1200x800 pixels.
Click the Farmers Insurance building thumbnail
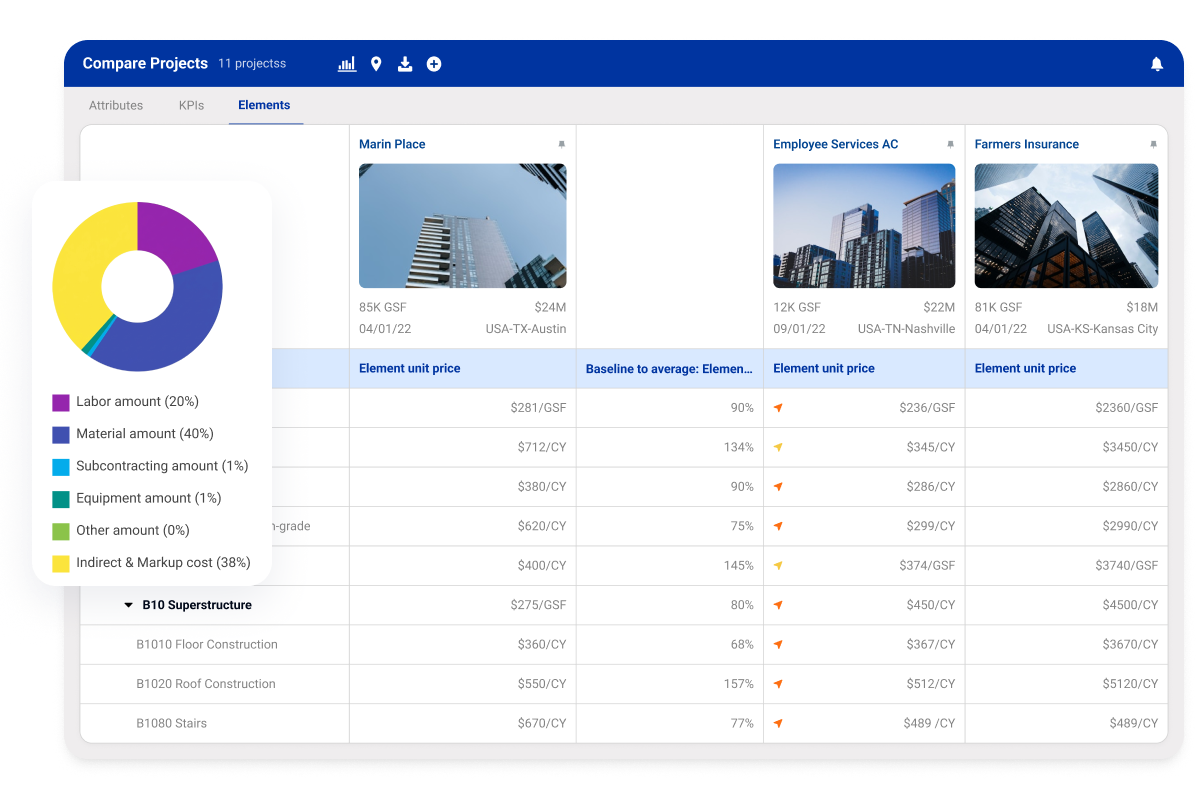pyautogui.click(x=1067, y=226)
